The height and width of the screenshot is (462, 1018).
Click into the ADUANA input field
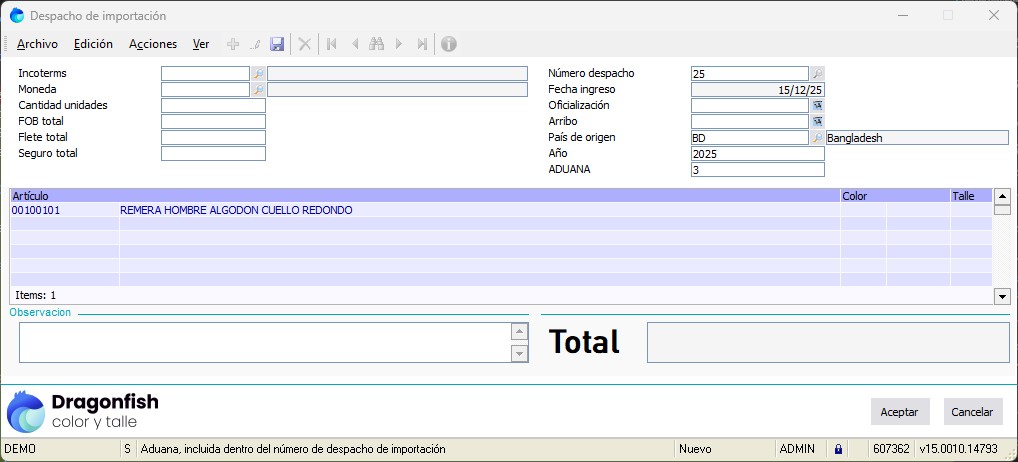[757, 170]
